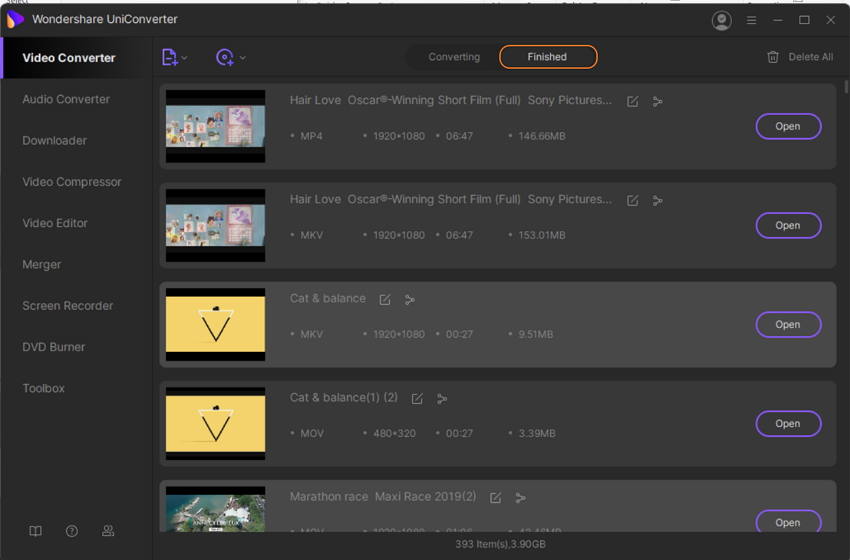Click the 9.51MB file size text

tap(536, 334)
